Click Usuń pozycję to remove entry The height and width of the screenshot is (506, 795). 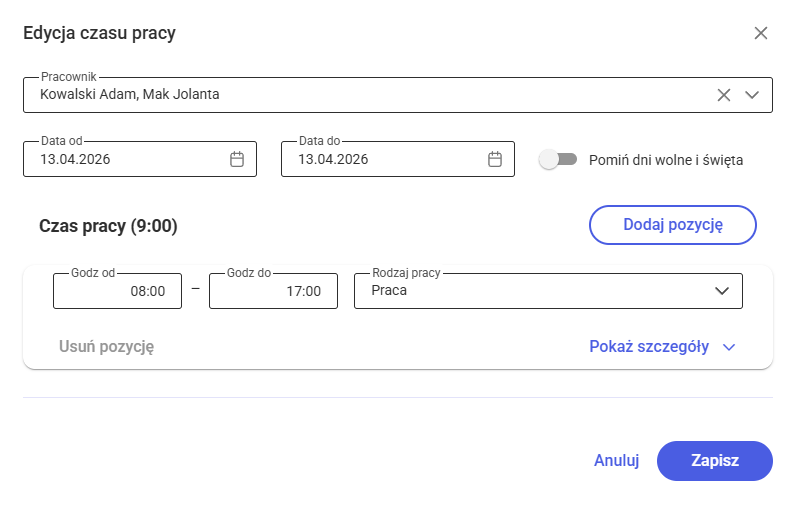point(106,347)
